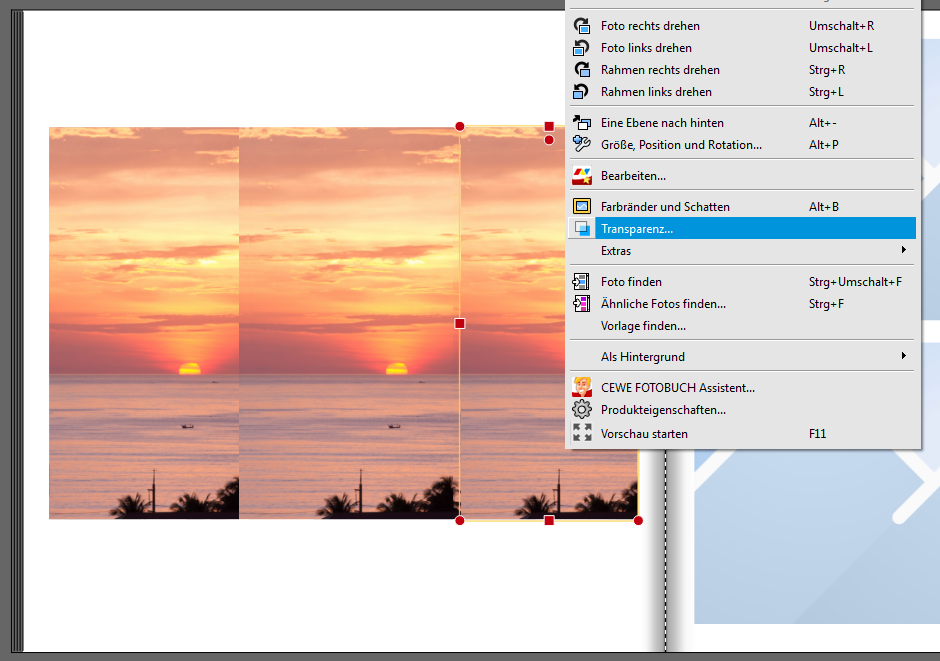Click the Produkteigenschaften gear icon
This screenshot has height=661, width=940.
581,410
